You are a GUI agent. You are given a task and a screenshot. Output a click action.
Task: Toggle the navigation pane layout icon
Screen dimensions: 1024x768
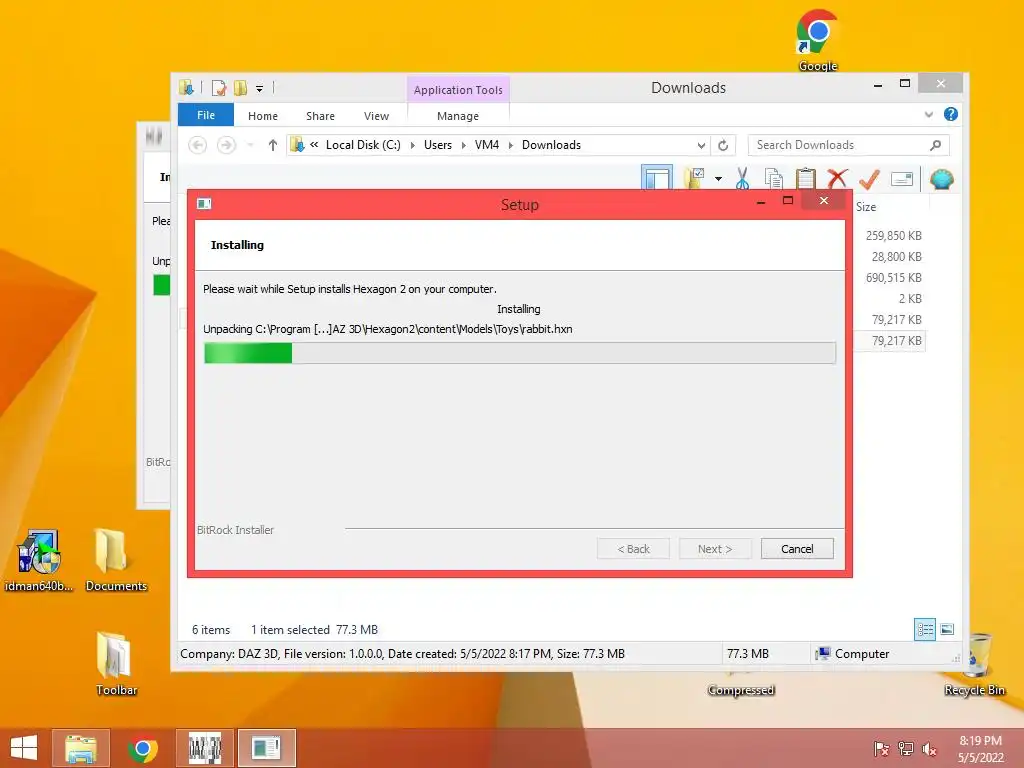pos(657,178)
